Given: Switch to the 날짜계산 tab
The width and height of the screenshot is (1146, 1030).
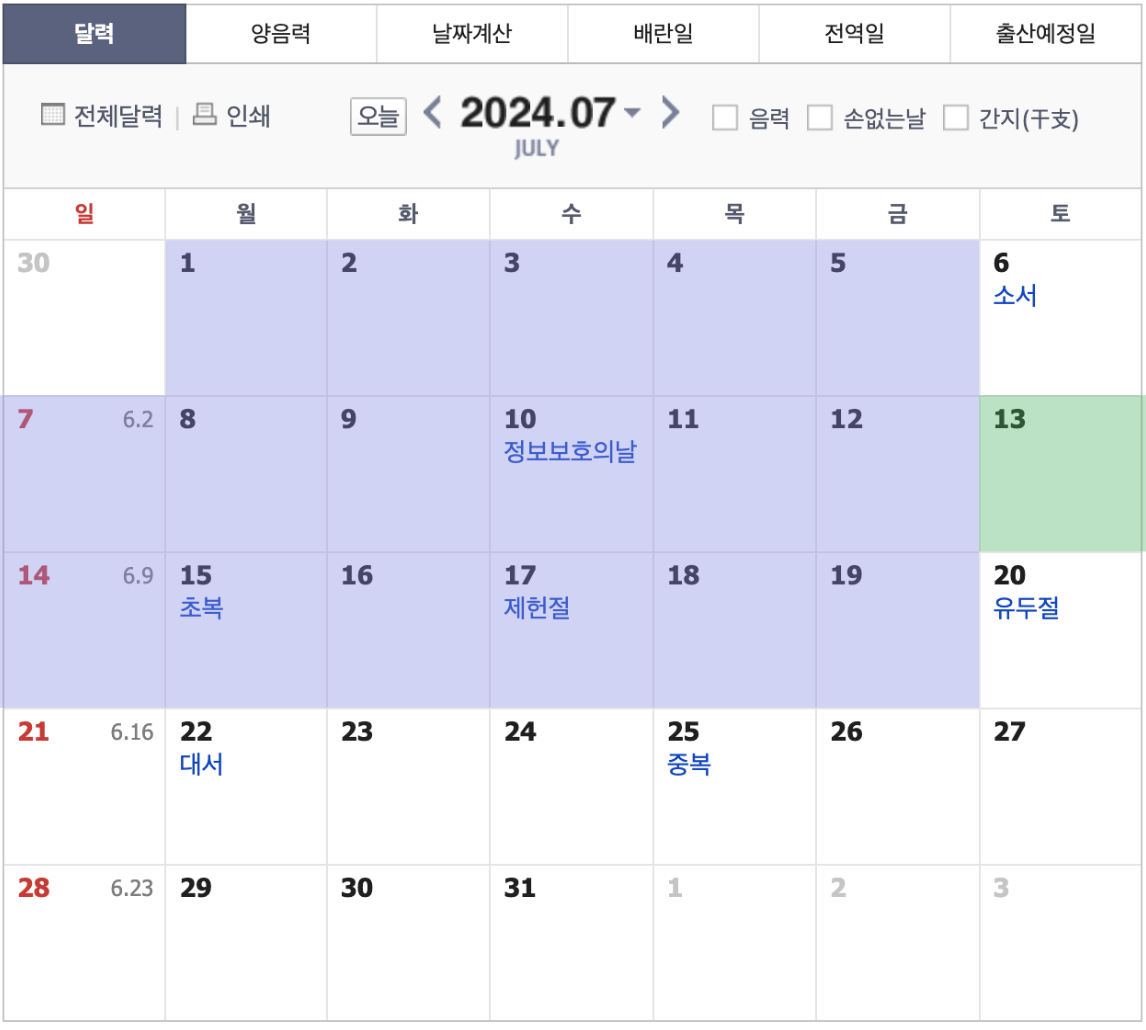Looking at the screenshot, I should [x=470, y=33].
